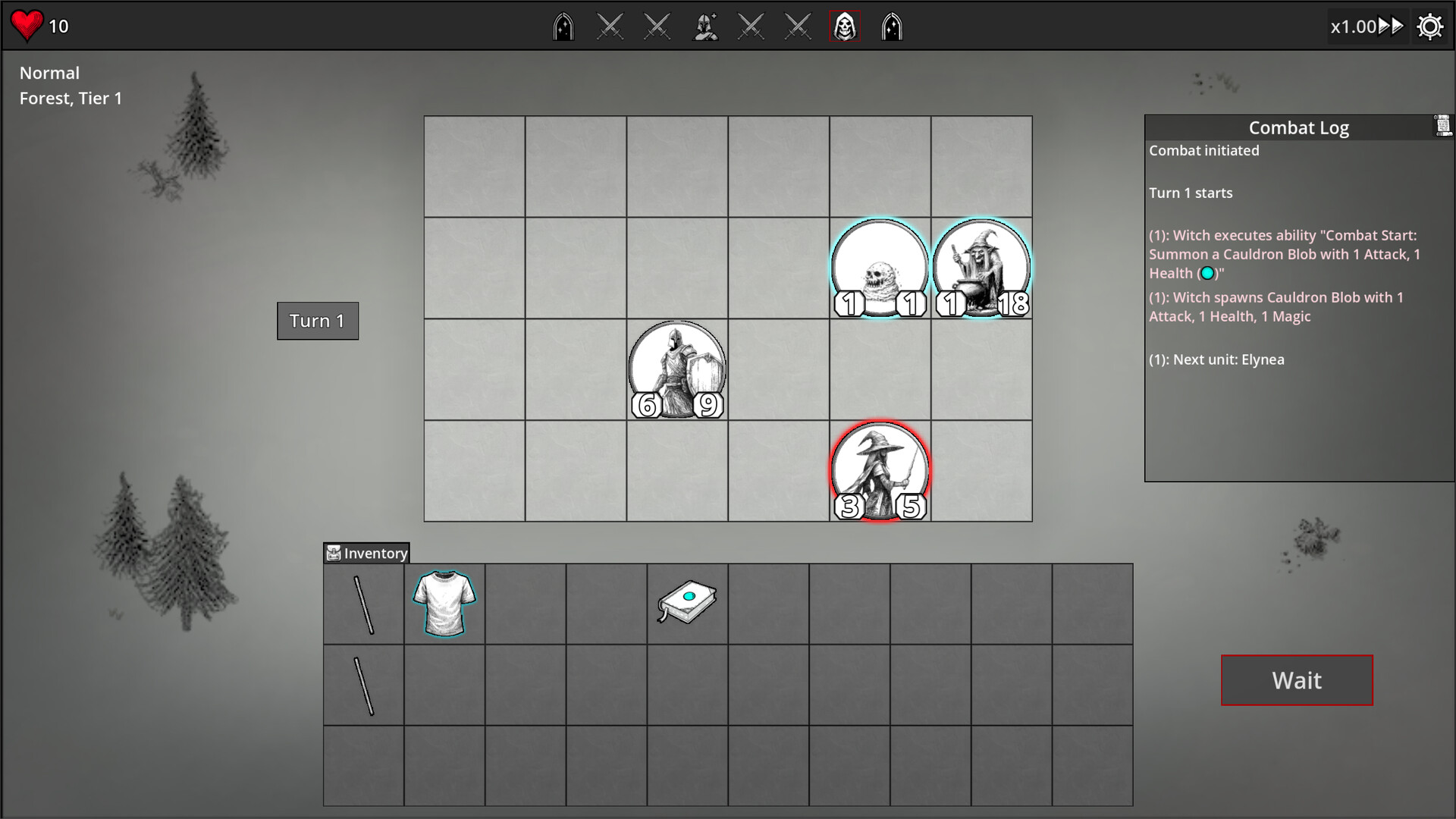The image size is (1456, 819).
Task: Select the staff in the inventory top row
Action: coord(362,603)
